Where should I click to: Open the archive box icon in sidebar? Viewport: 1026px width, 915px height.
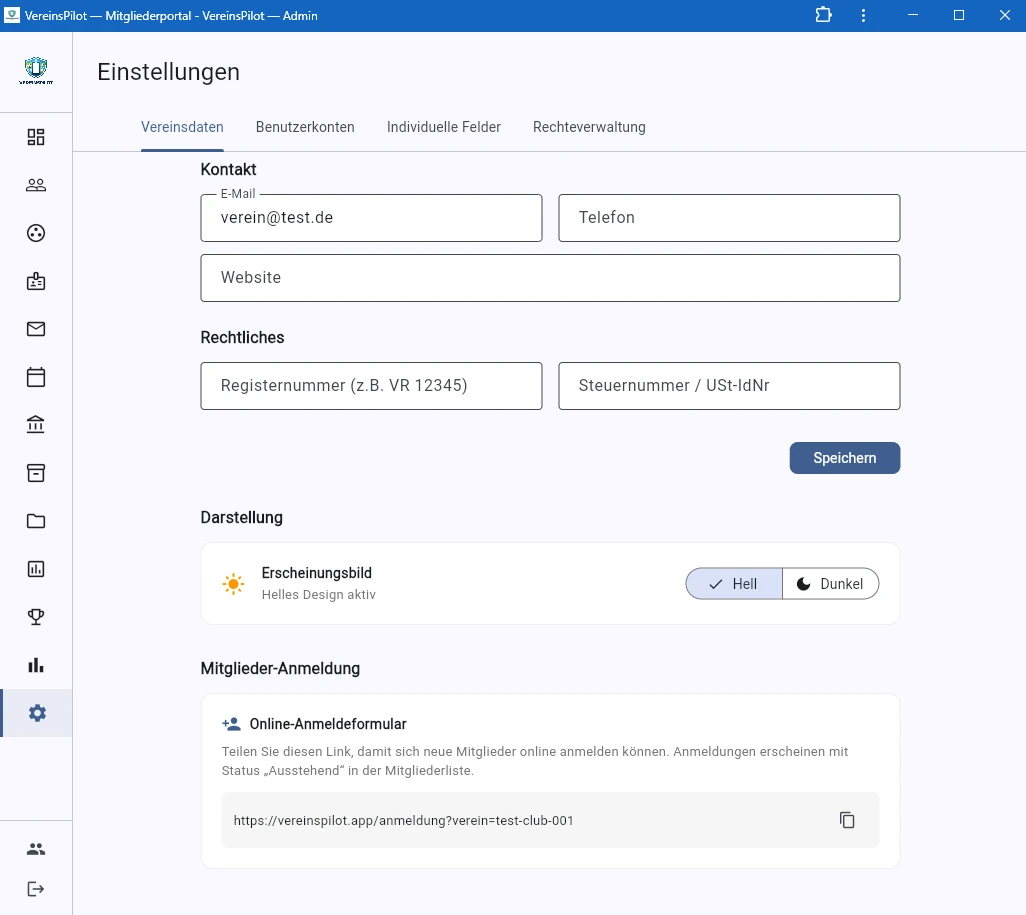pyautogui.click(x=36, y=472)
